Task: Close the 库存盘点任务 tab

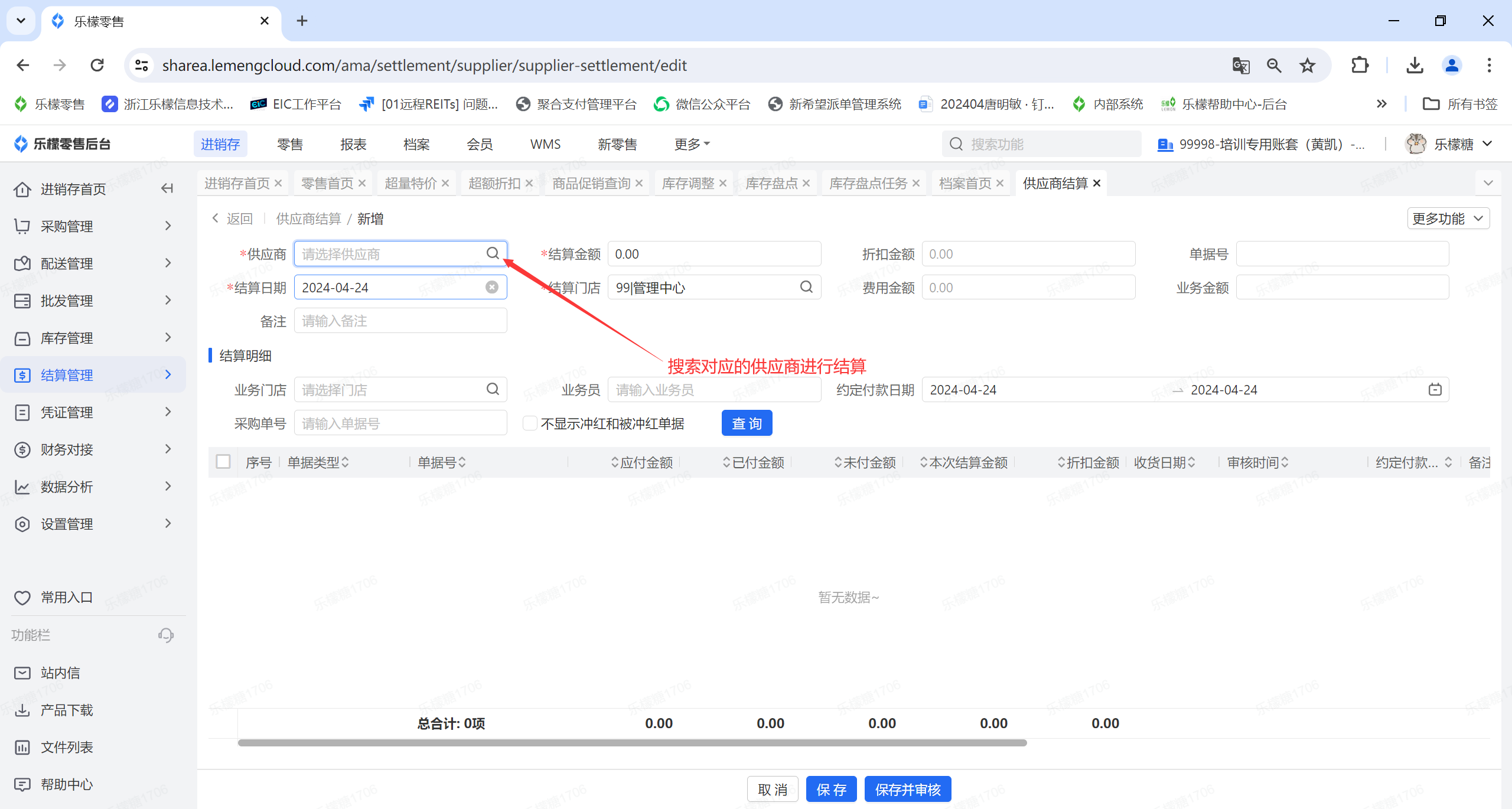Action: click(916, 183)
